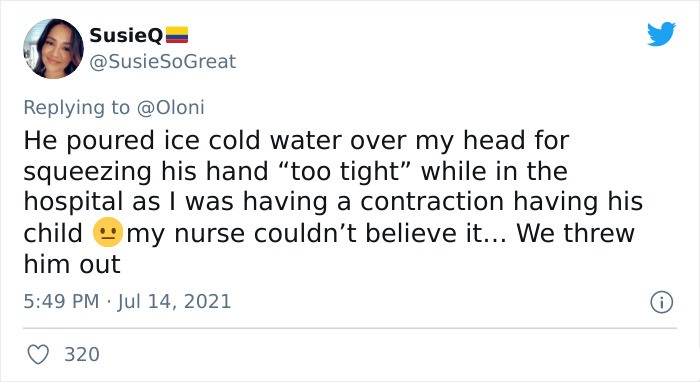Open SusieQ's profile picture
Screen dimensions: 700x382
coord(53,49)
